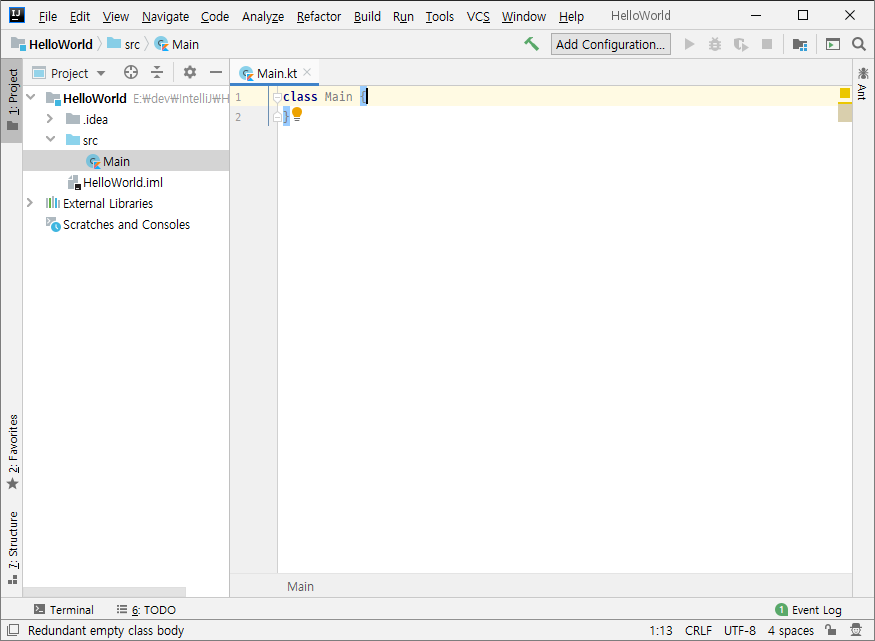This screenshot has width=875, height=641.
Task: Toggle the 7: Structure tool window
Action: point(12,547)
